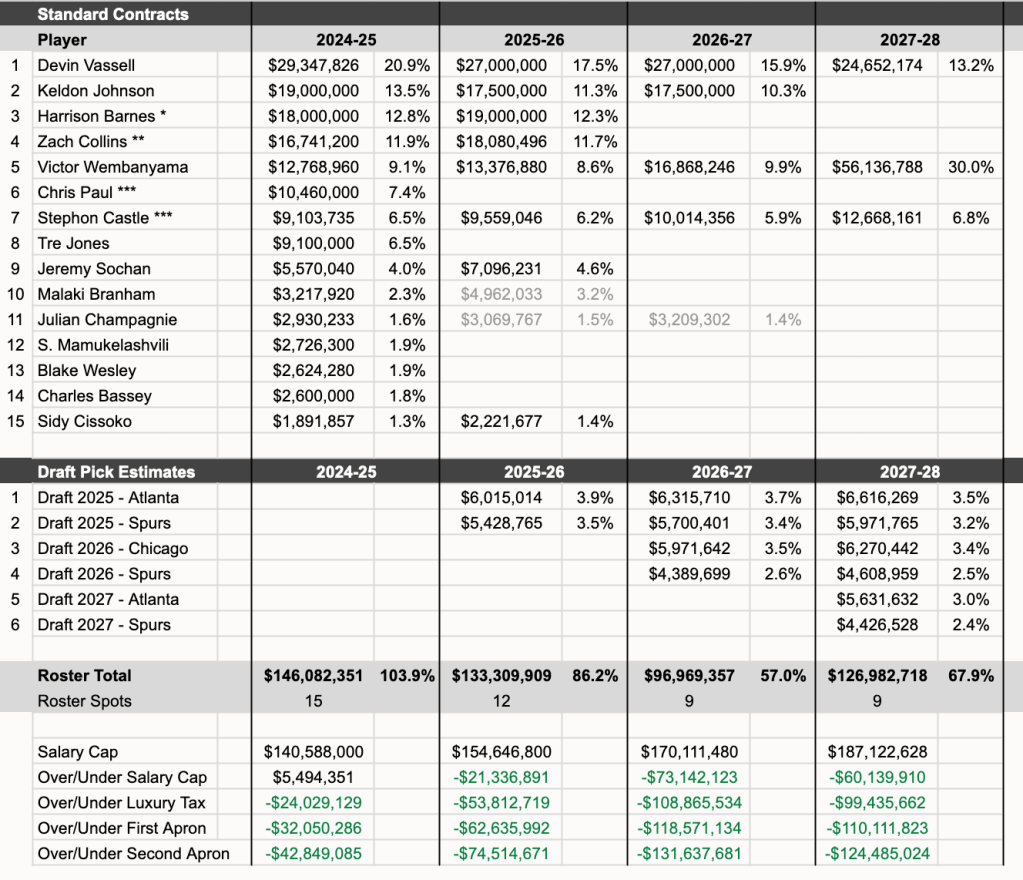The height and width of the screenshot is (880, 1023).
Task: Select the Roster Total amount for 2024-25
Action: point(311,676)
